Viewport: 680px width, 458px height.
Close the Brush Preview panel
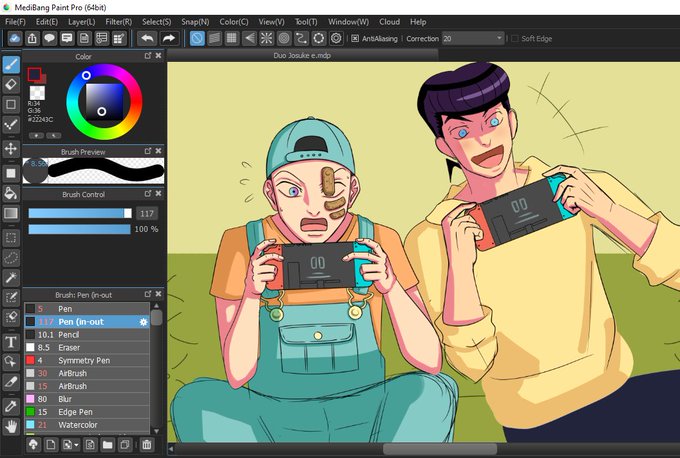pos(158,151)
